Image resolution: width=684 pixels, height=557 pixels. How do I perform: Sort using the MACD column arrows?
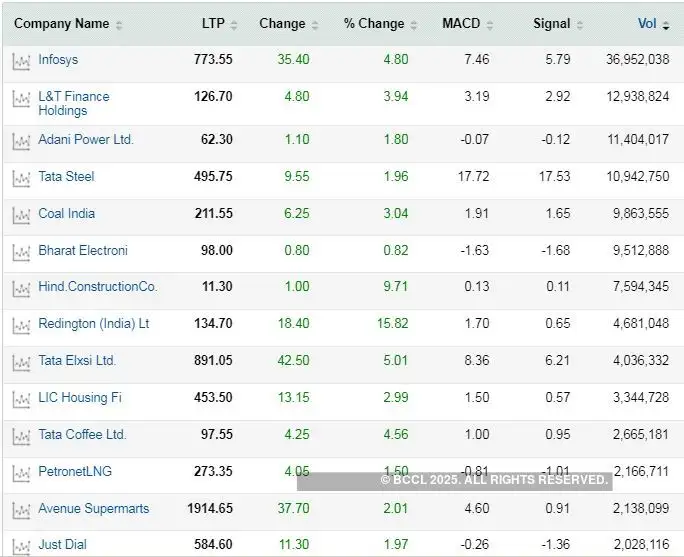coord(490,25)
